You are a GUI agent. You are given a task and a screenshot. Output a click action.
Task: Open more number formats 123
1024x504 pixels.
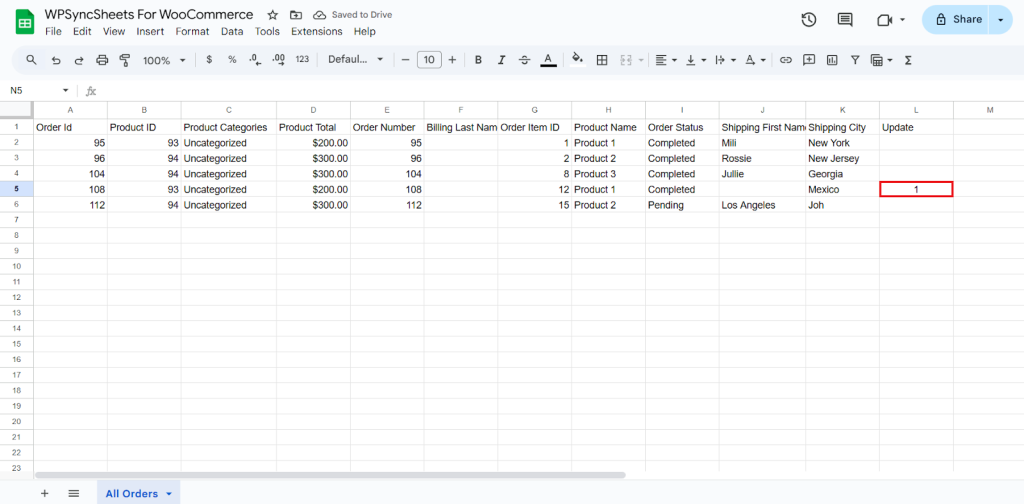302,59
